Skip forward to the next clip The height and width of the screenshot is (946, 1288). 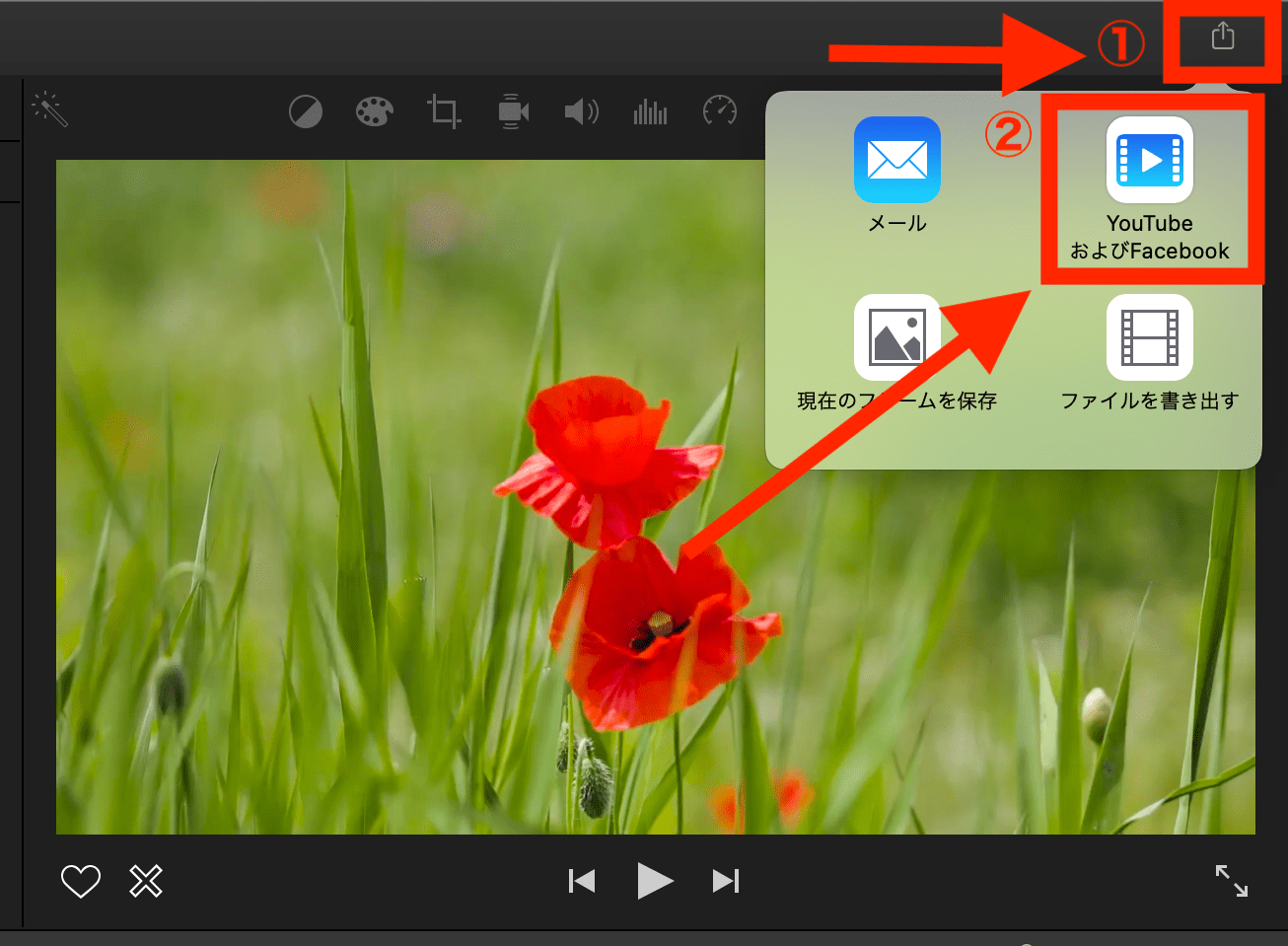coord(727,881)
